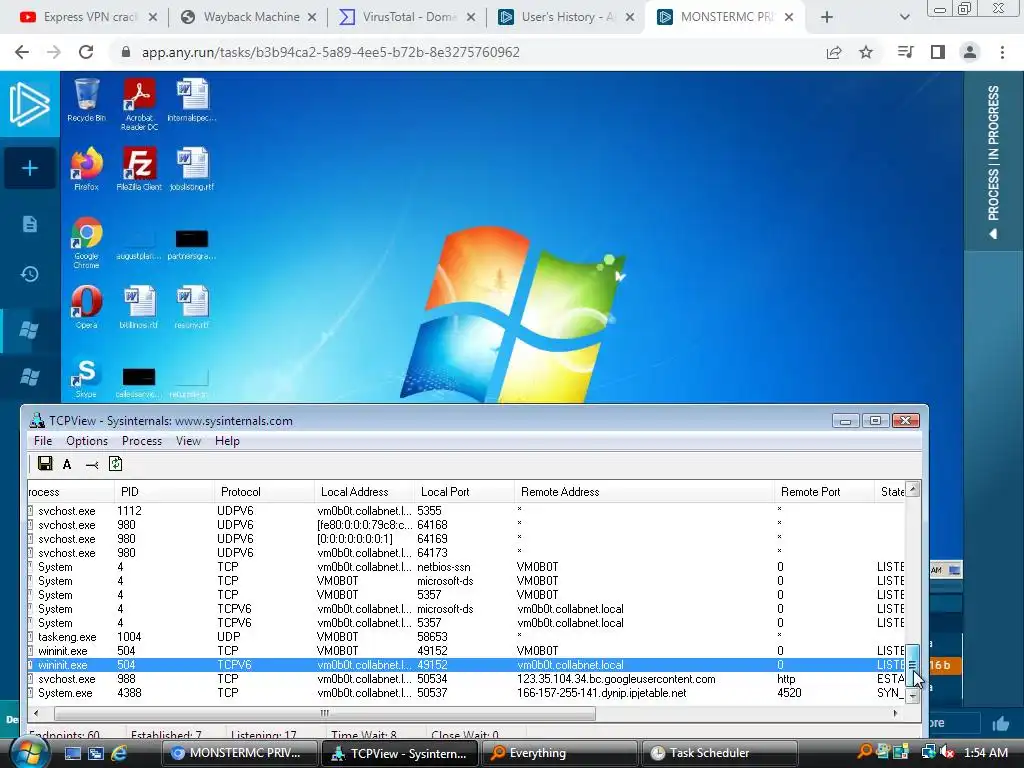Image resolution: width=1024 pixels, height=768 pixels.
Task: Toggle the resolve addresses 'A' toolbar icon
Action: pyautogui.click(x=67, y=464)
